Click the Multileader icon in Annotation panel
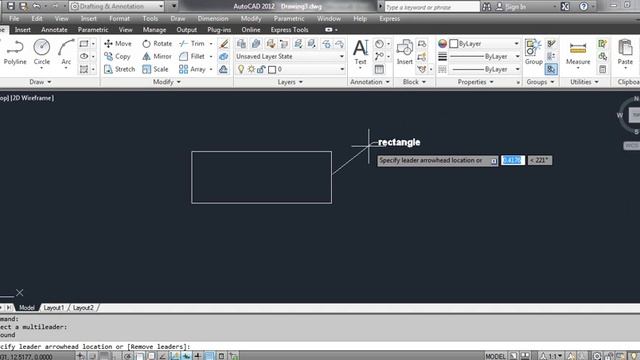Viewport: 640px width, 360px height. (x=379, y=56)
